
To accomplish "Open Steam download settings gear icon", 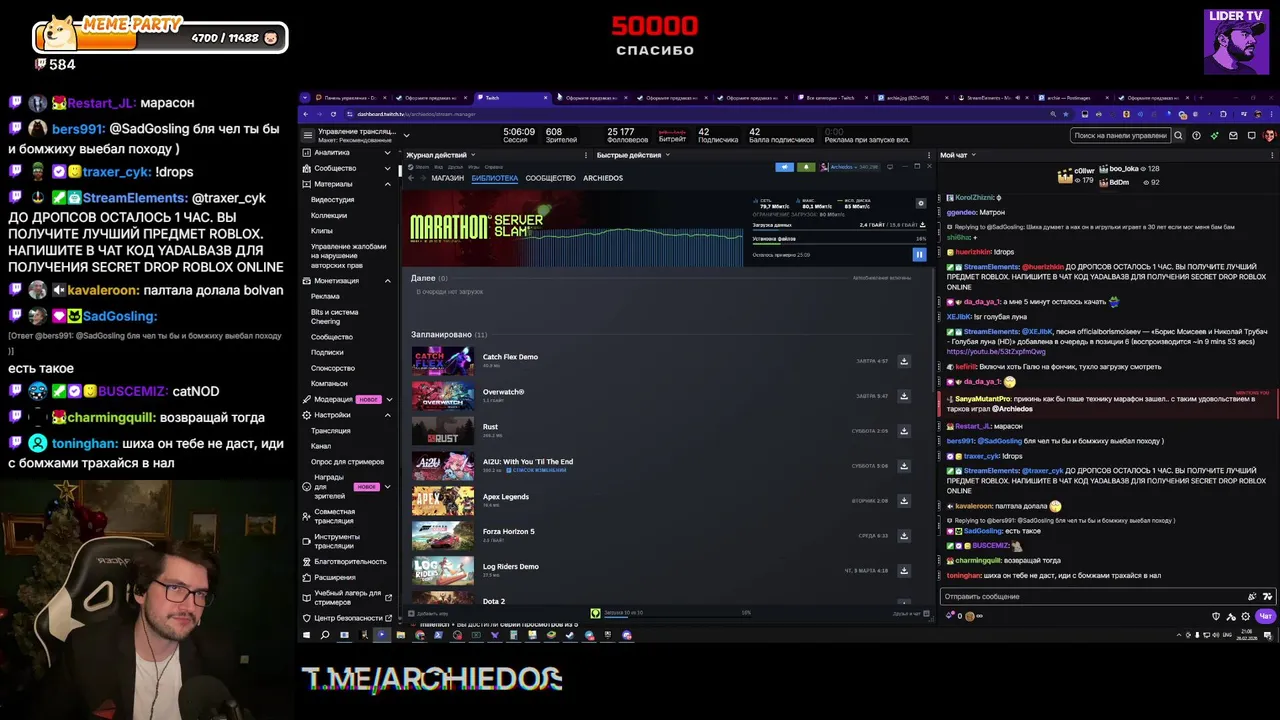I will [921, 203].
